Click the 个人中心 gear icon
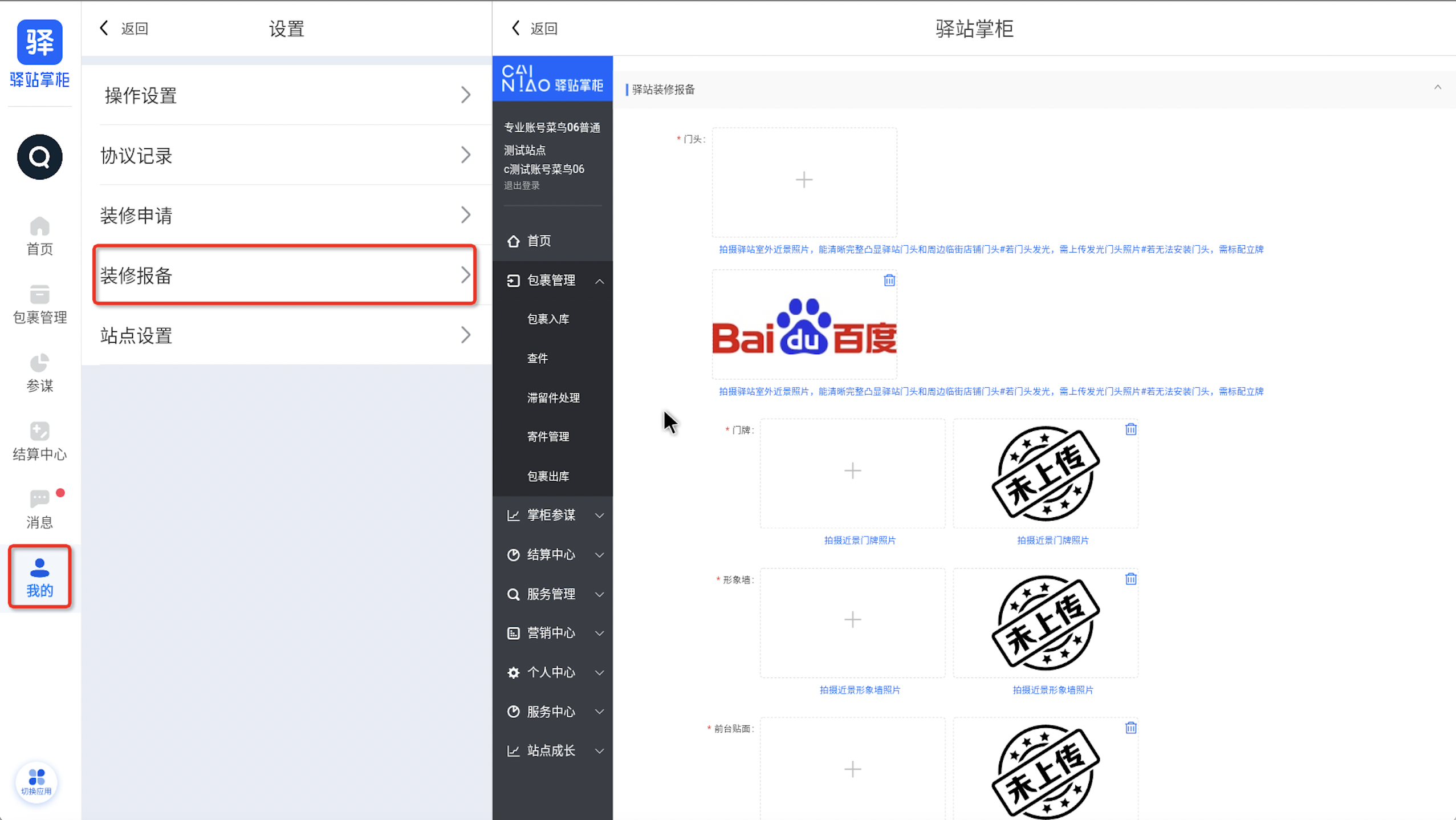The width and height of the screenshot is (1456, 820). (513, 672)
